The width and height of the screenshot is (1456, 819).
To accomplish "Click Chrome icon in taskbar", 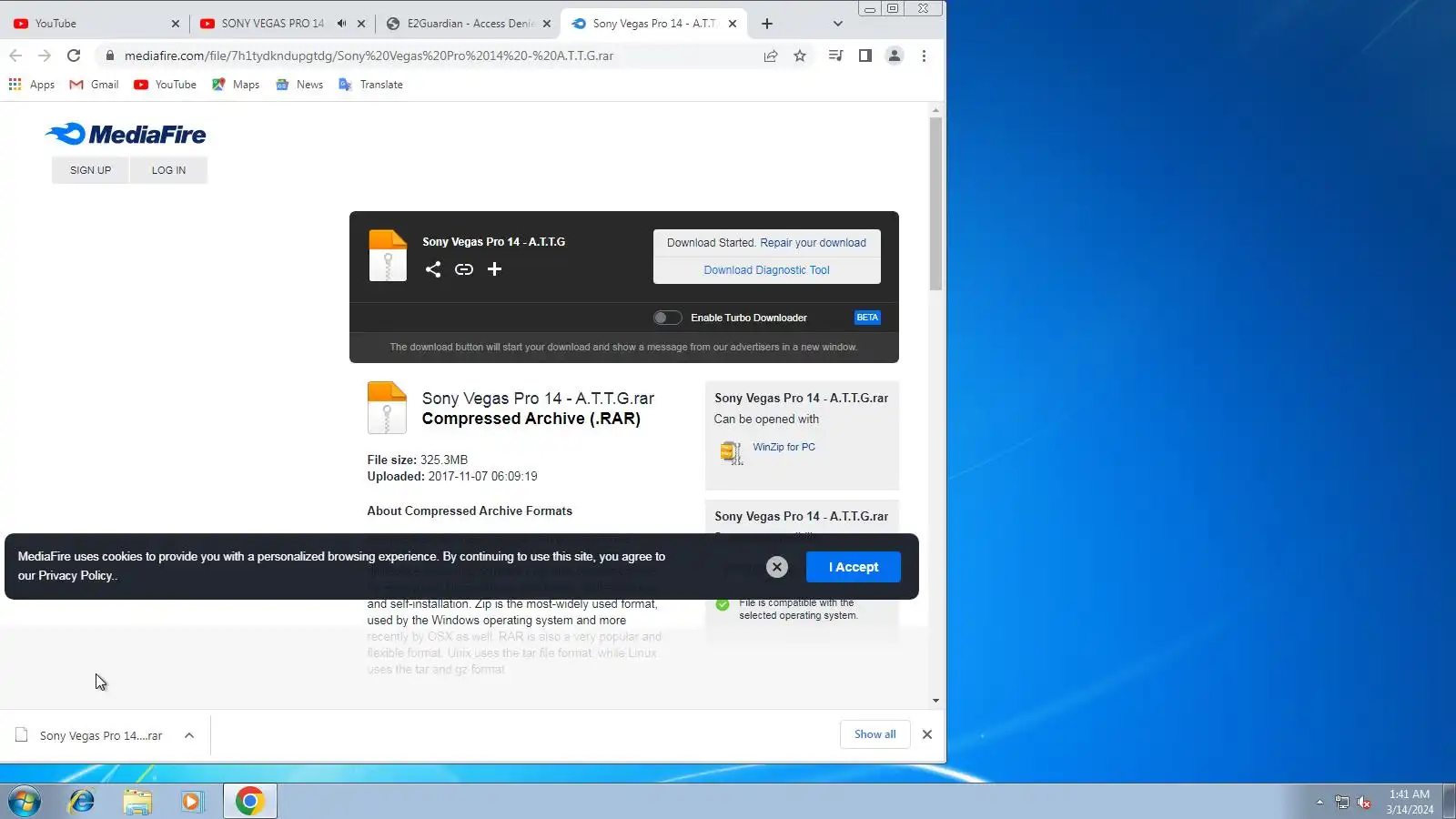I will [x=249, y=801].
